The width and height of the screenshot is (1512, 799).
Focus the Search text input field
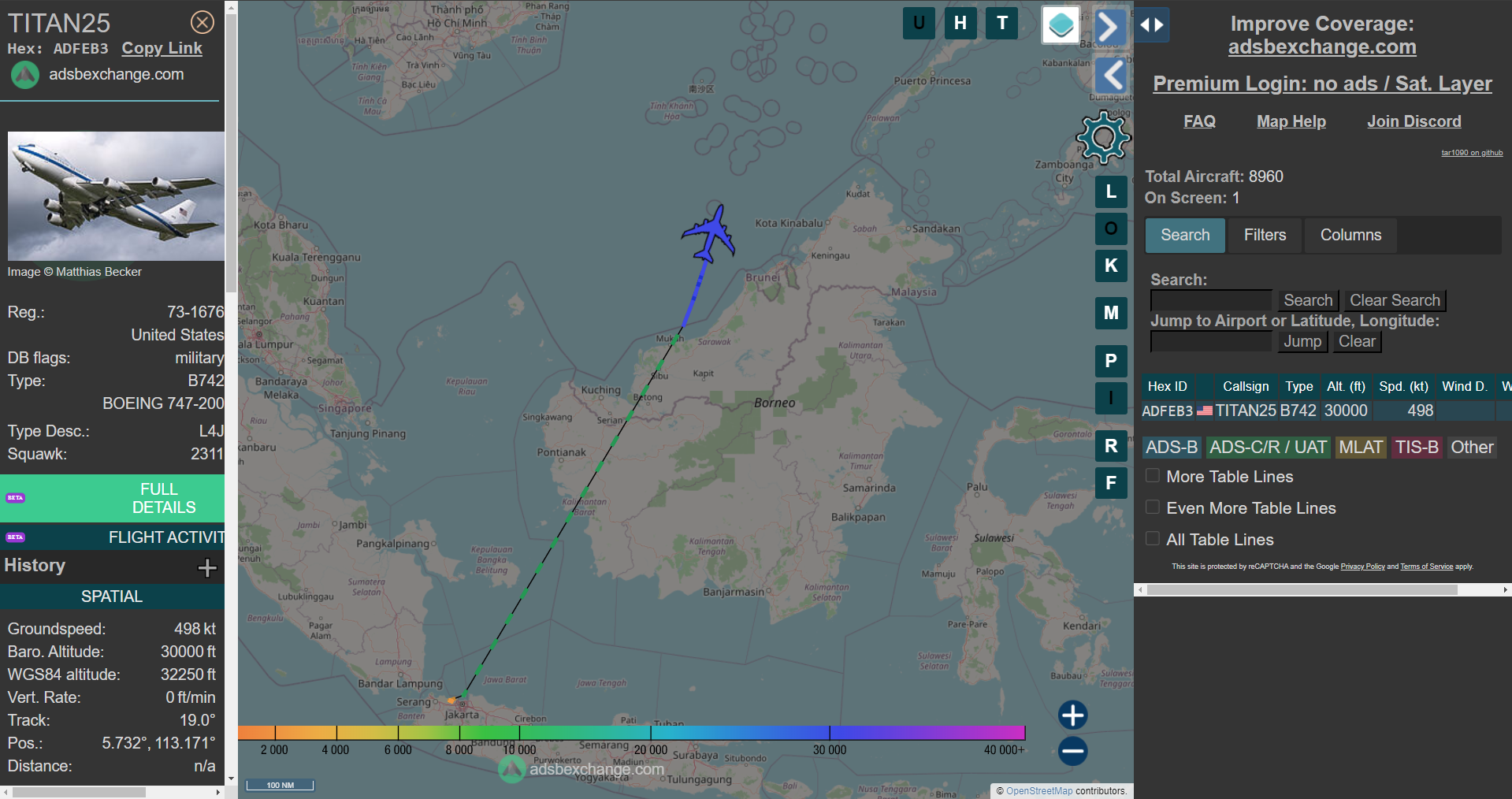(1211, 300)
